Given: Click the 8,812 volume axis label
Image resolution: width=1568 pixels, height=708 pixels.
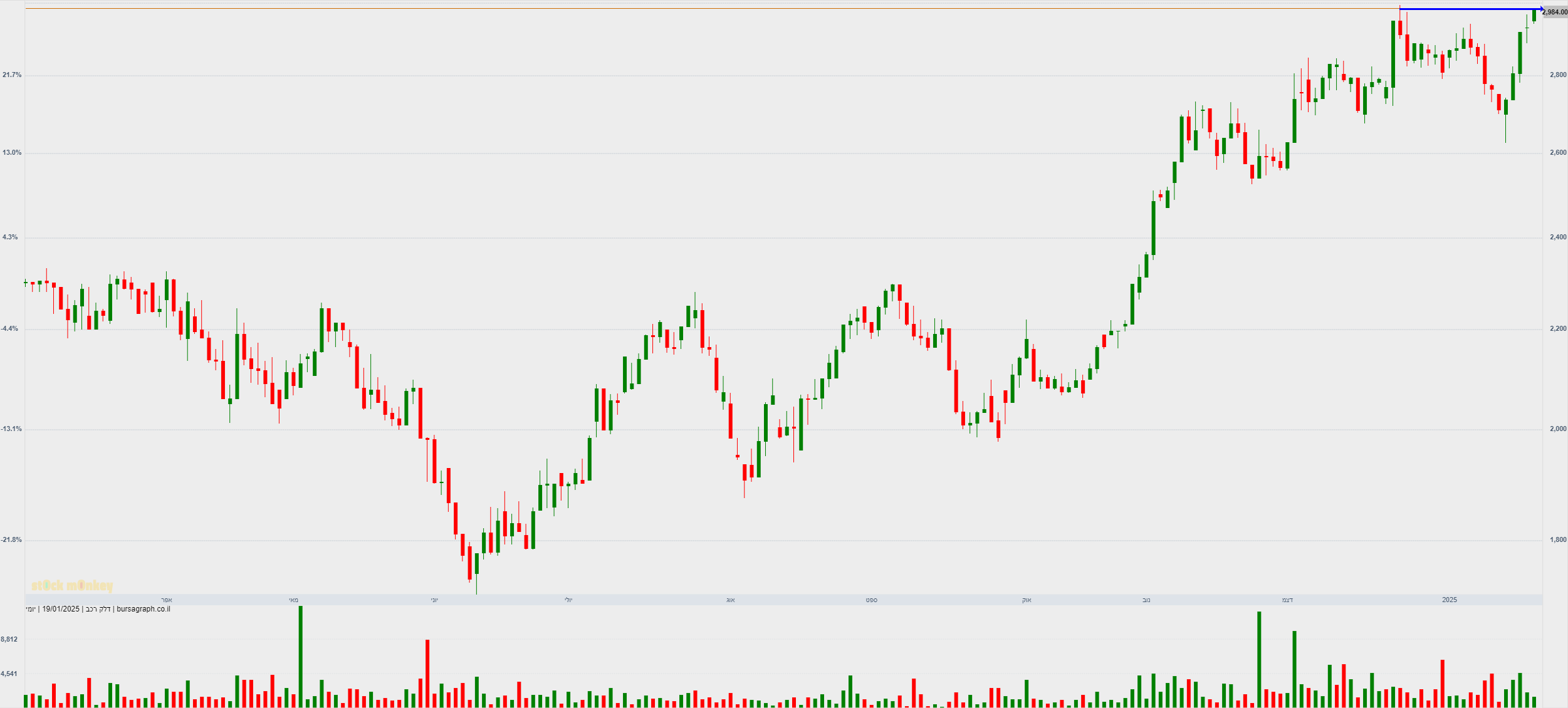Looking at the screenshot, I should click(9, 640).
